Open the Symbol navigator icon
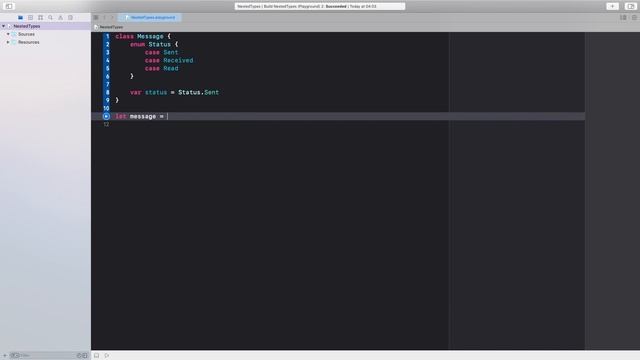This screenshot has width=640, height=360. coord(40,18)
